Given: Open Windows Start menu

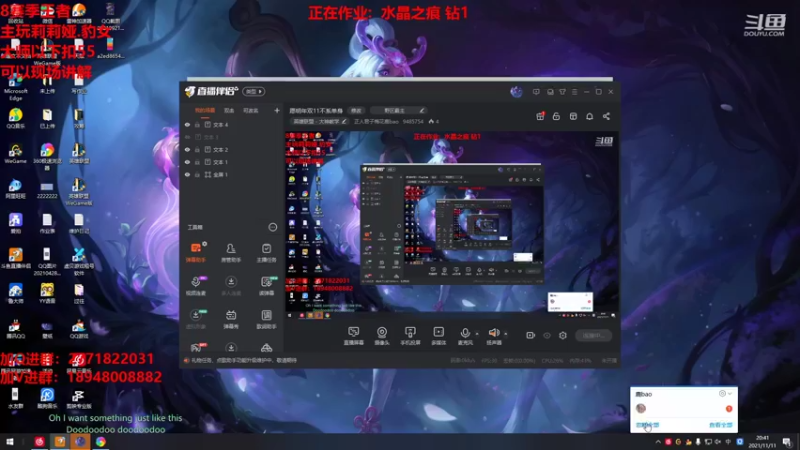Looking at the screenshot, I should [10, 442].
